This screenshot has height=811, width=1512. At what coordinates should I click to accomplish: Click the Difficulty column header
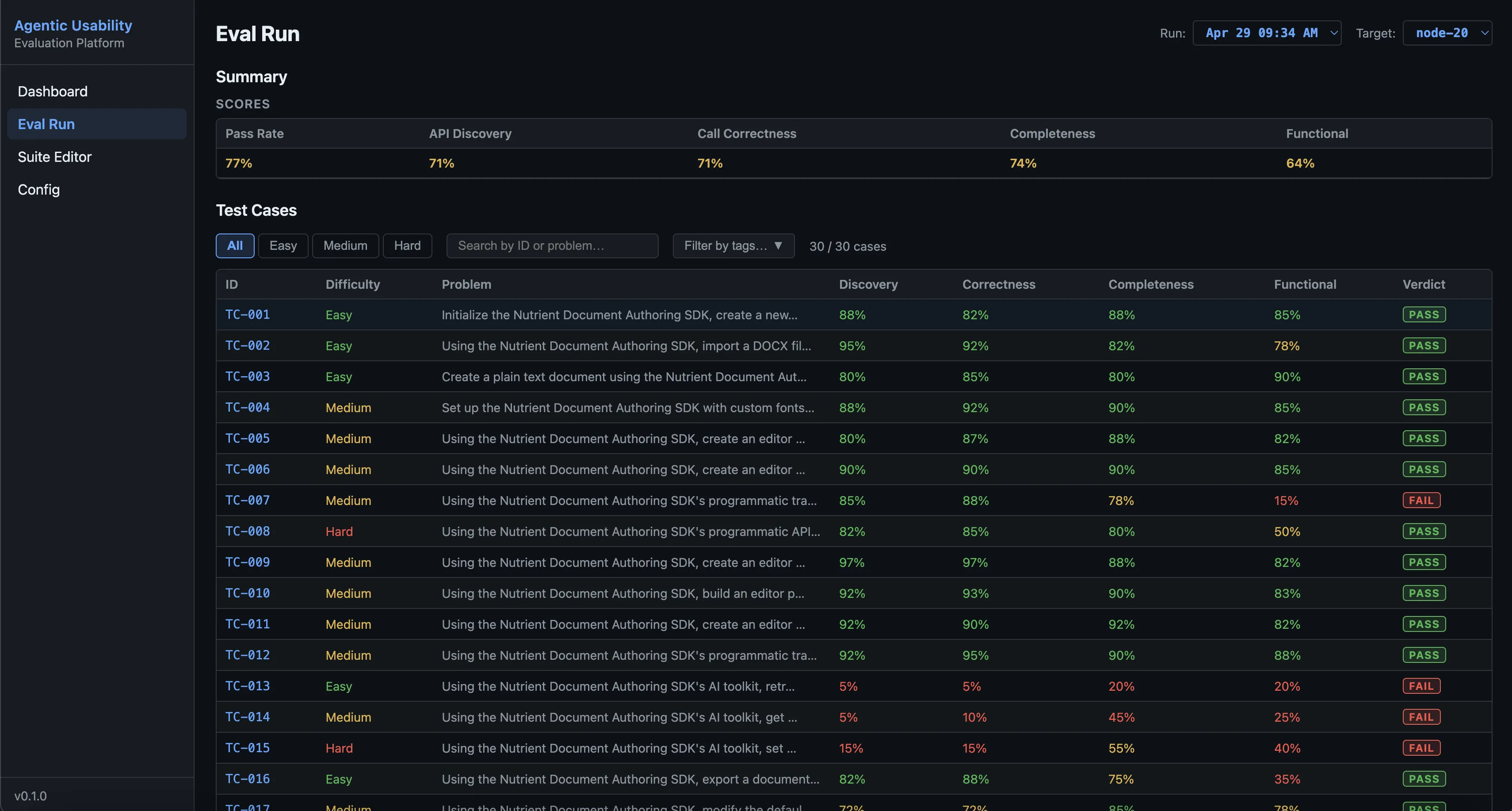[353, 284]
